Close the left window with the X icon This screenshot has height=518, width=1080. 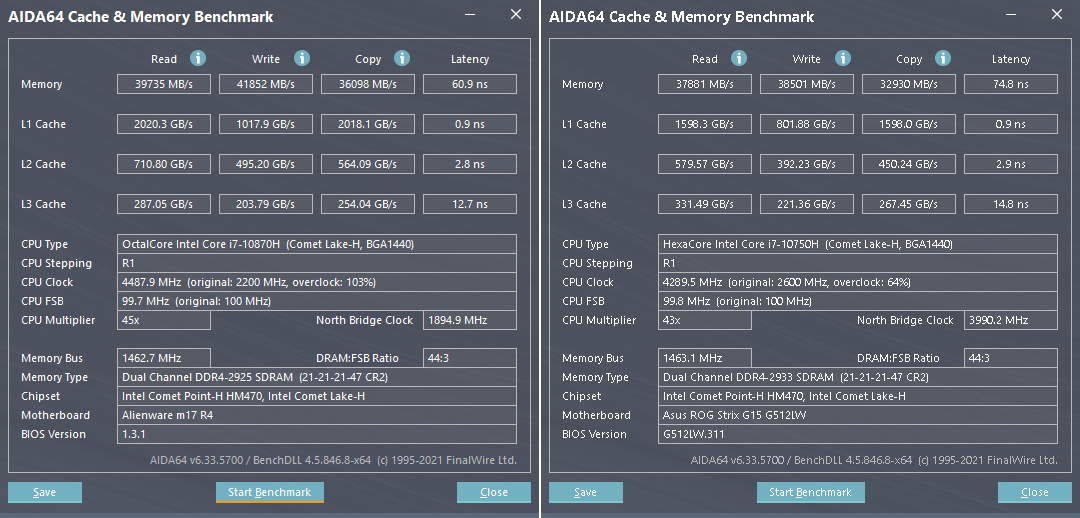pyautogui.click(x=516, y=14)
